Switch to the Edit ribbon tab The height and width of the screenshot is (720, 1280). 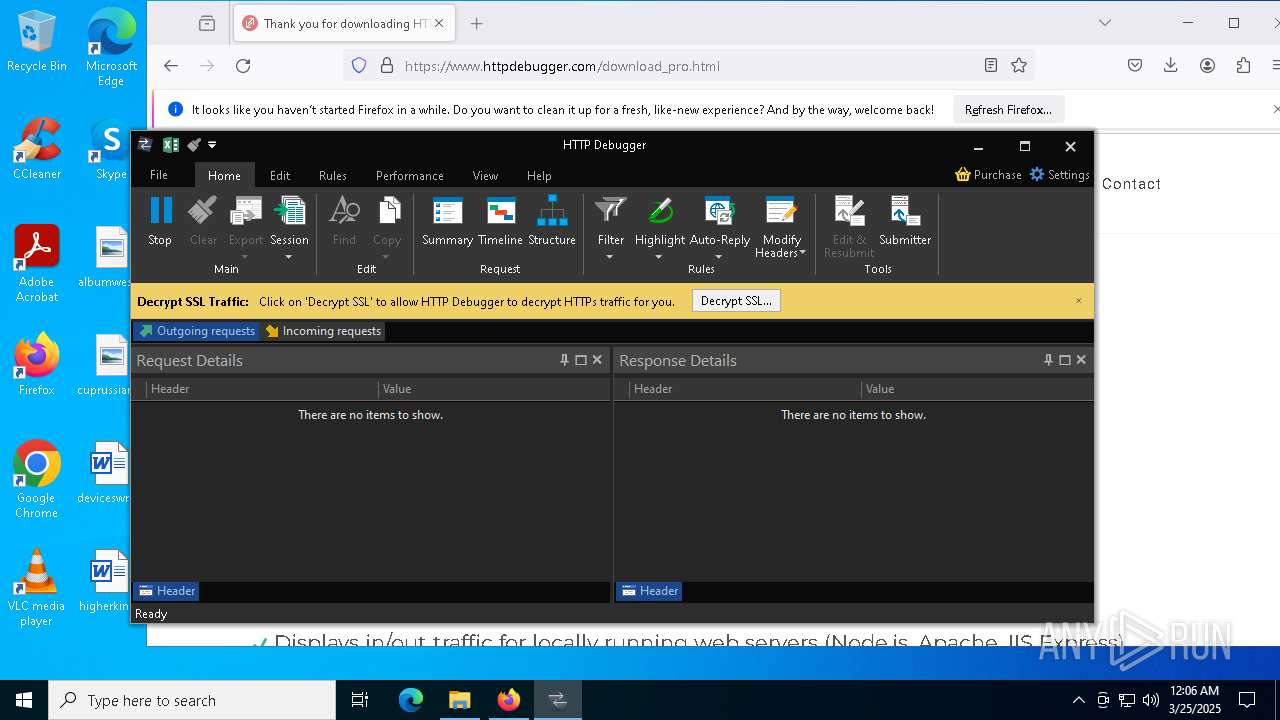[280, 175]
